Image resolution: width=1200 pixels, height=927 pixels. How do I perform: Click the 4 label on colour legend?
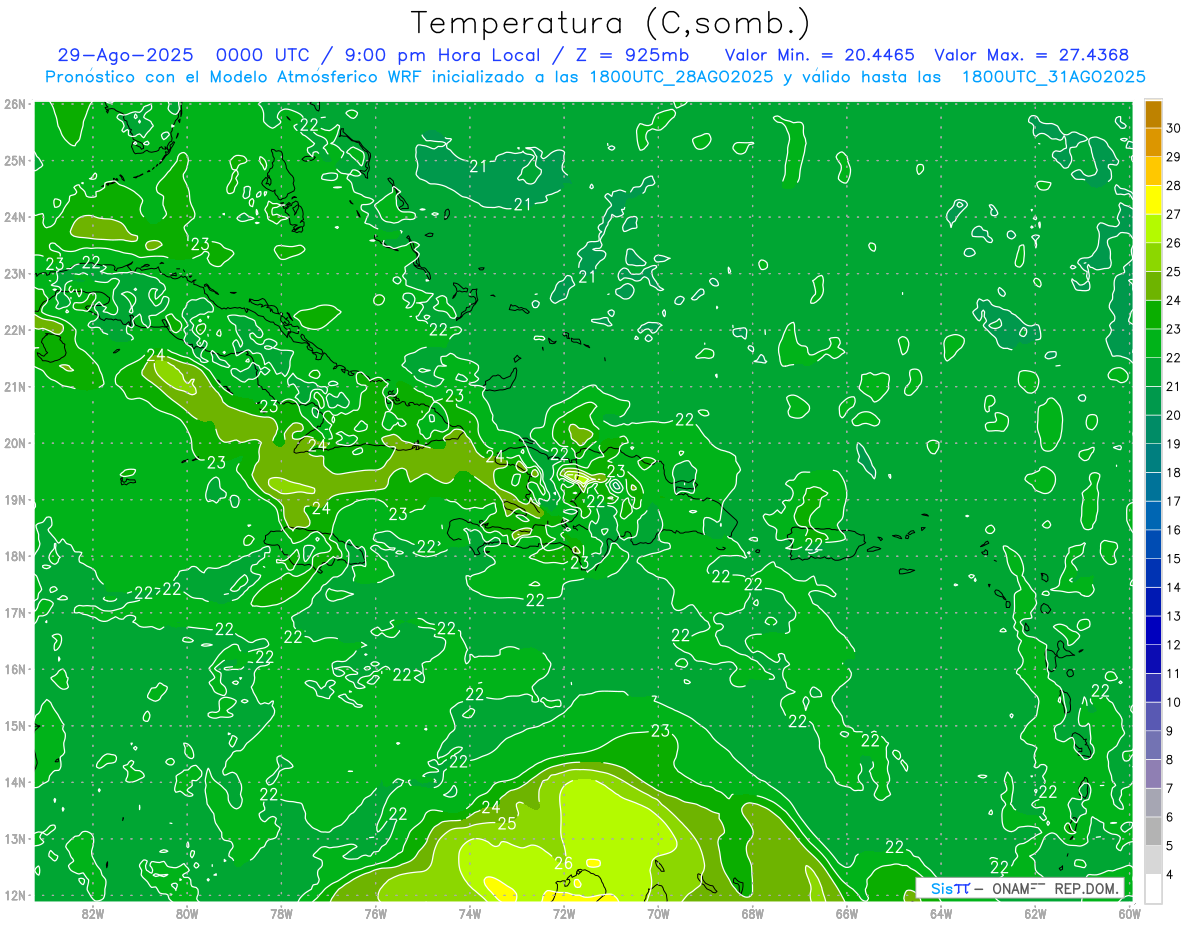1170,875
